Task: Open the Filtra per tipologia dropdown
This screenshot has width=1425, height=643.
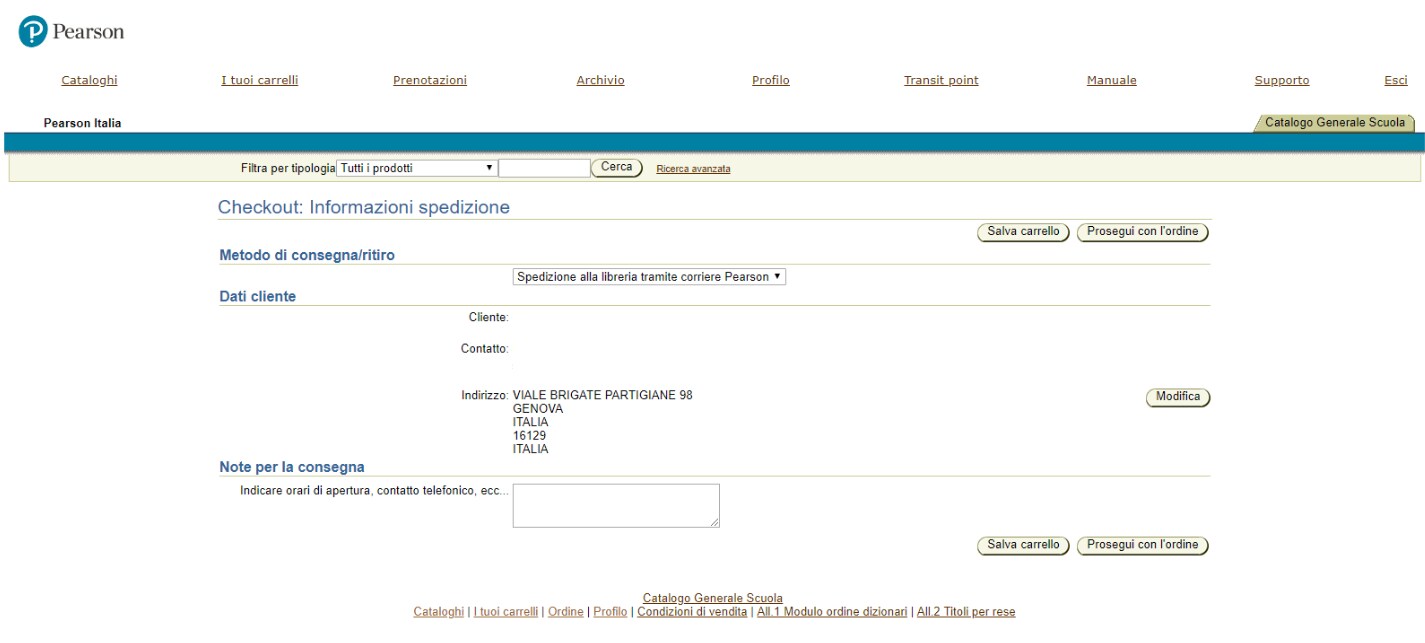Action: (417, 168)
